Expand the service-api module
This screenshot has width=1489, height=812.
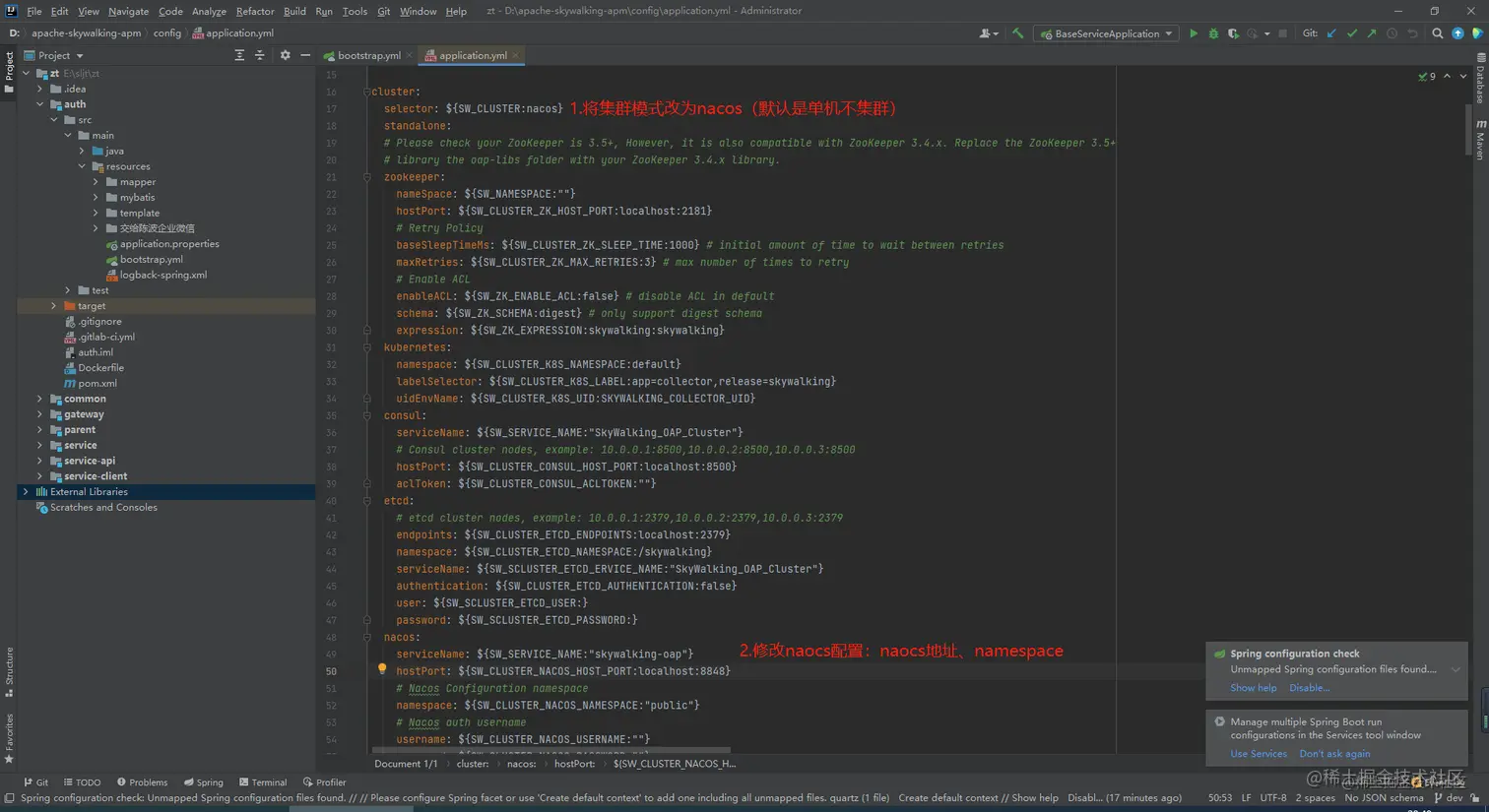click(x=40, y=461)
